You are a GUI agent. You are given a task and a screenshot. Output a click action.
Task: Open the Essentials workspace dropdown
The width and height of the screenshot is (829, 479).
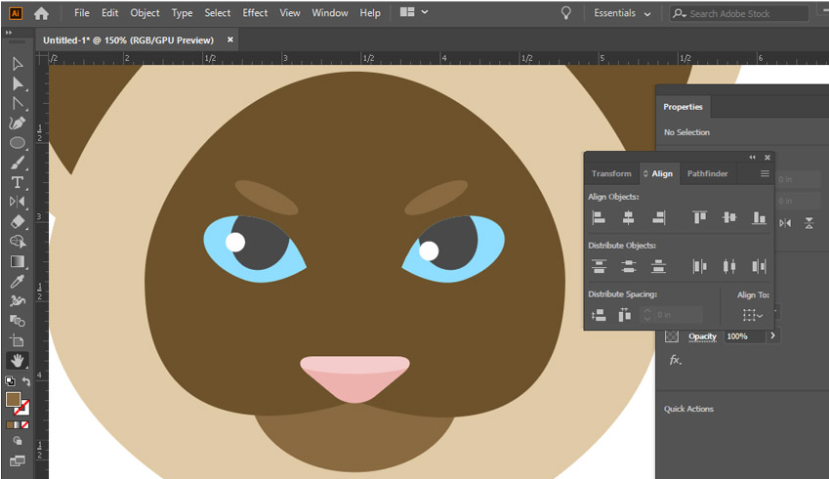[x=622, y=13]
